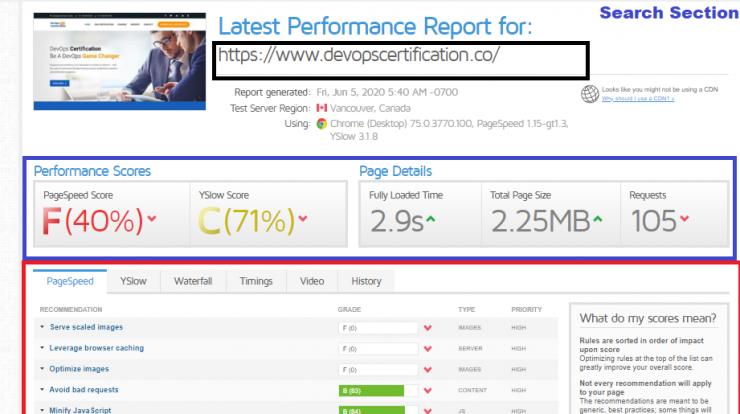Screen dimensions: 740x414
Task: Open the Minify JavaScript recommendation
Action: (x=80, y=410)
